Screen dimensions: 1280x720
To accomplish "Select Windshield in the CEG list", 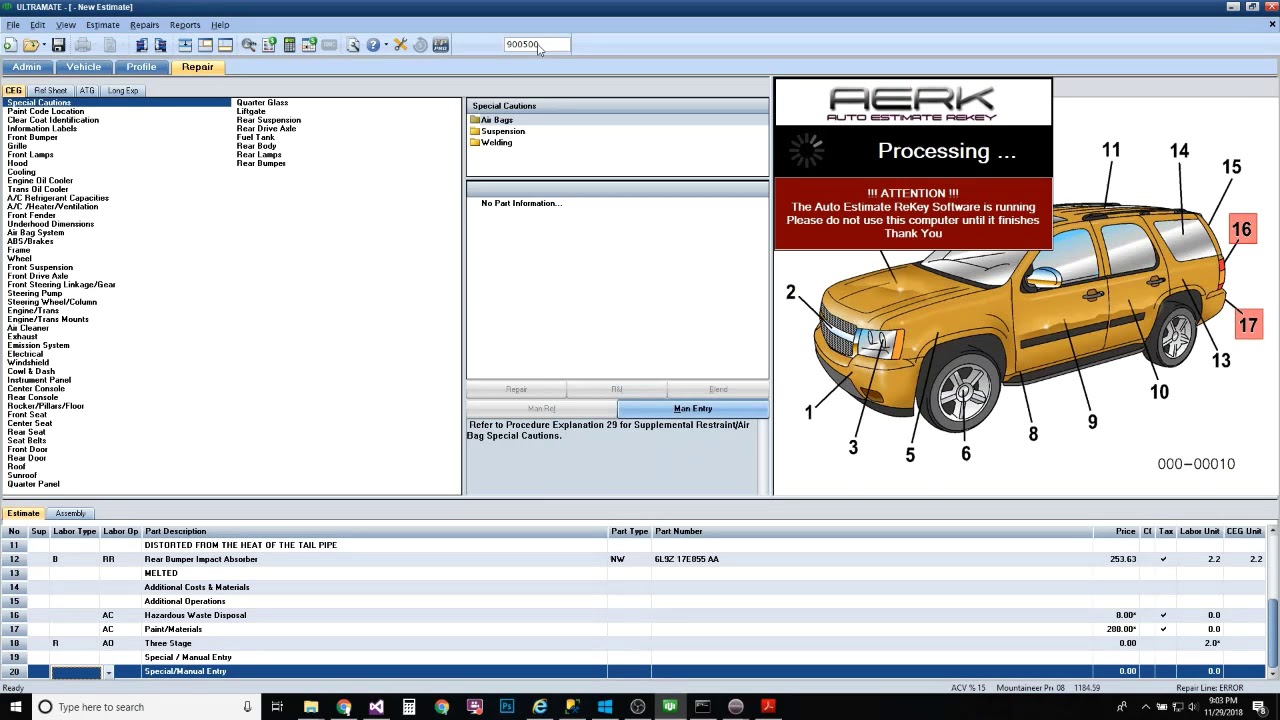I will tap(27, 363).
